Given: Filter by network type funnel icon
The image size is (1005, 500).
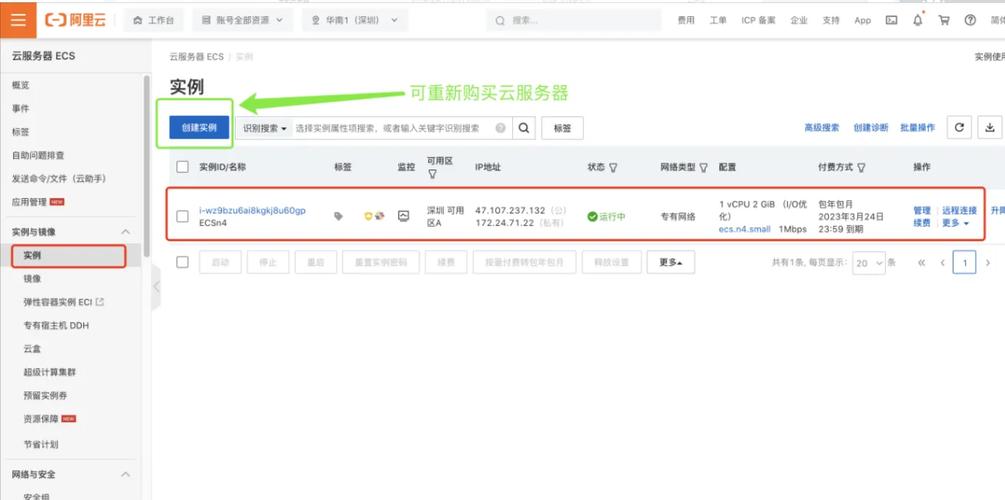Looking at the screenshot, I should [x=704, y=167].
